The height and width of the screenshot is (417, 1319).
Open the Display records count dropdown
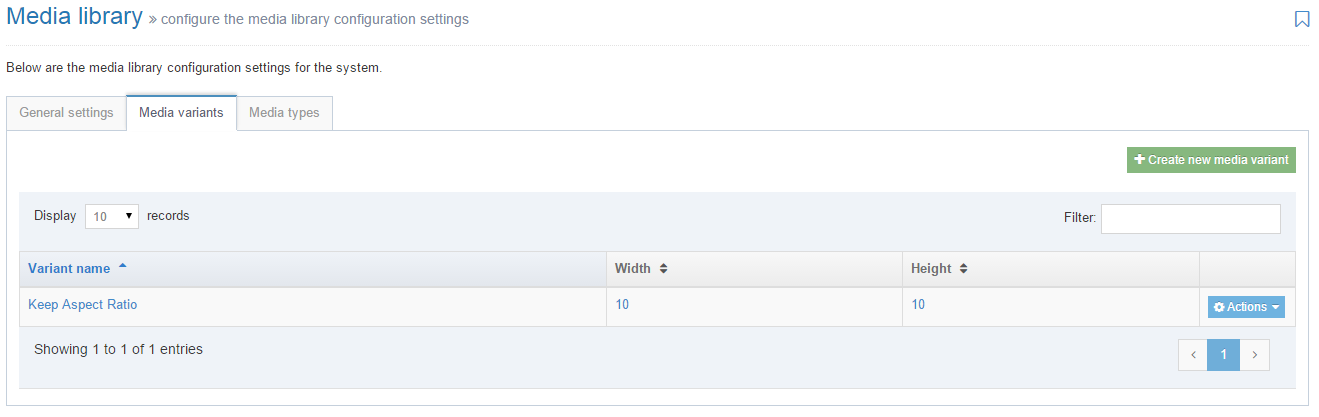[112, 216]
